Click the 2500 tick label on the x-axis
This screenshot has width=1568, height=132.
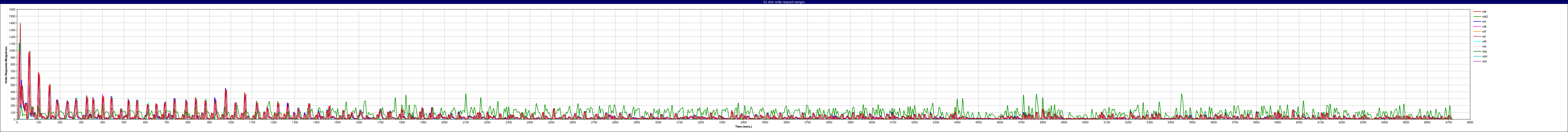click(x=551, y=123)
